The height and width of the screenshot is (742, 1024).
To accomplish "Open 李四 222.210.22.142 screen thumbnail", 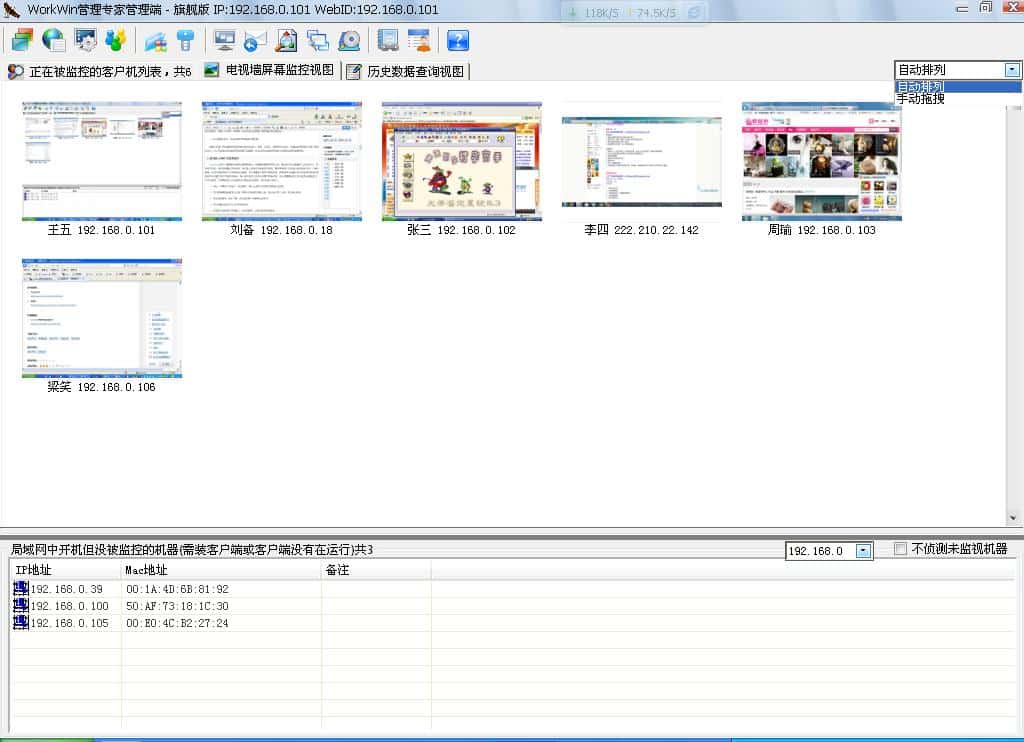I will coord(641,161).
